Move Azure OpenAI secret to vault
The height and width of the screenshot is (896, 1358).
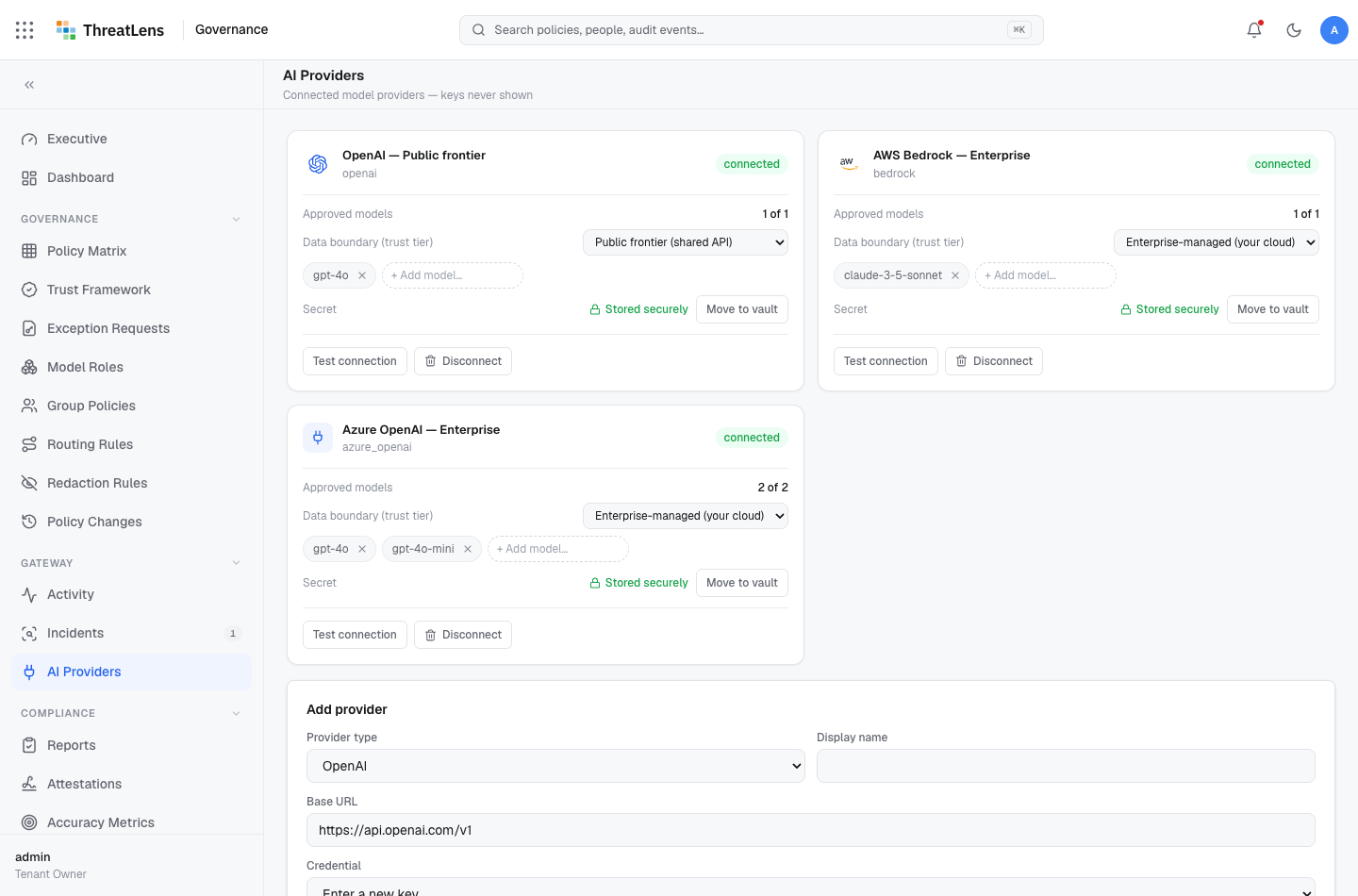(x=742, y=583)
